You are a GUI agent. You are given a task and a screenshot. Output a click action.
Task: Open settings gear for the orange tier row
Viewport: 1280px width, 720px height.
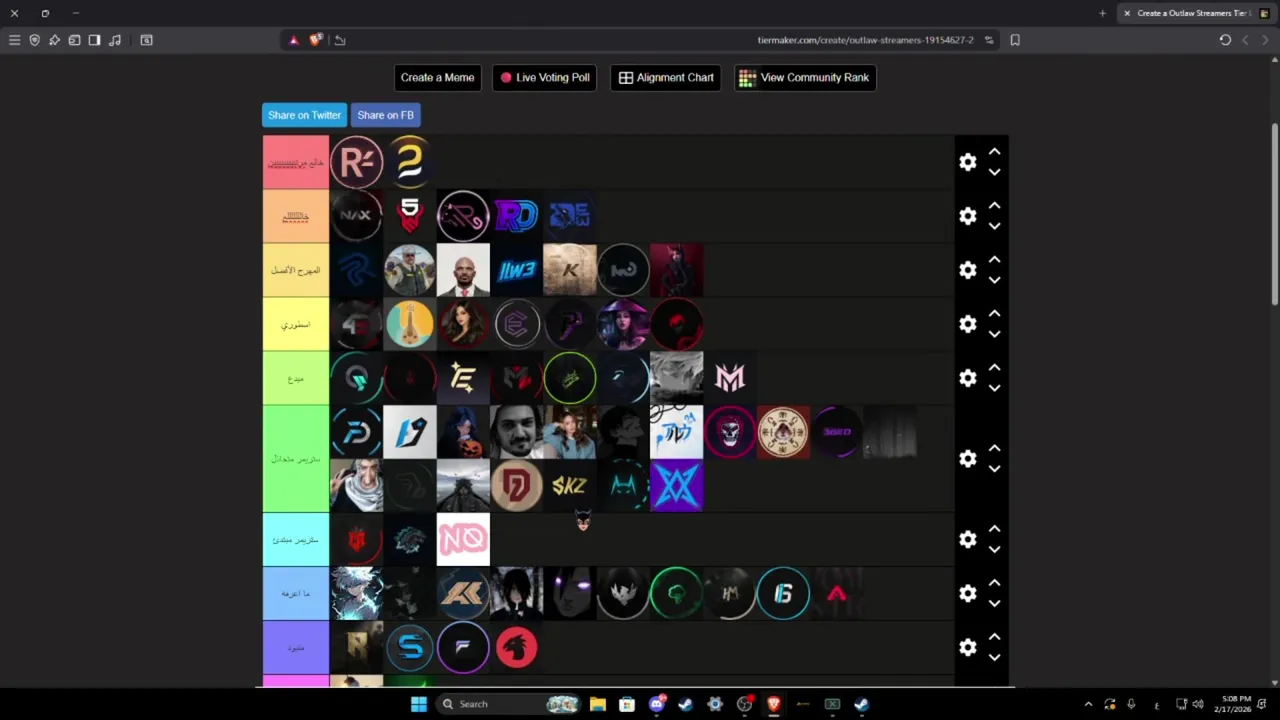967,216
